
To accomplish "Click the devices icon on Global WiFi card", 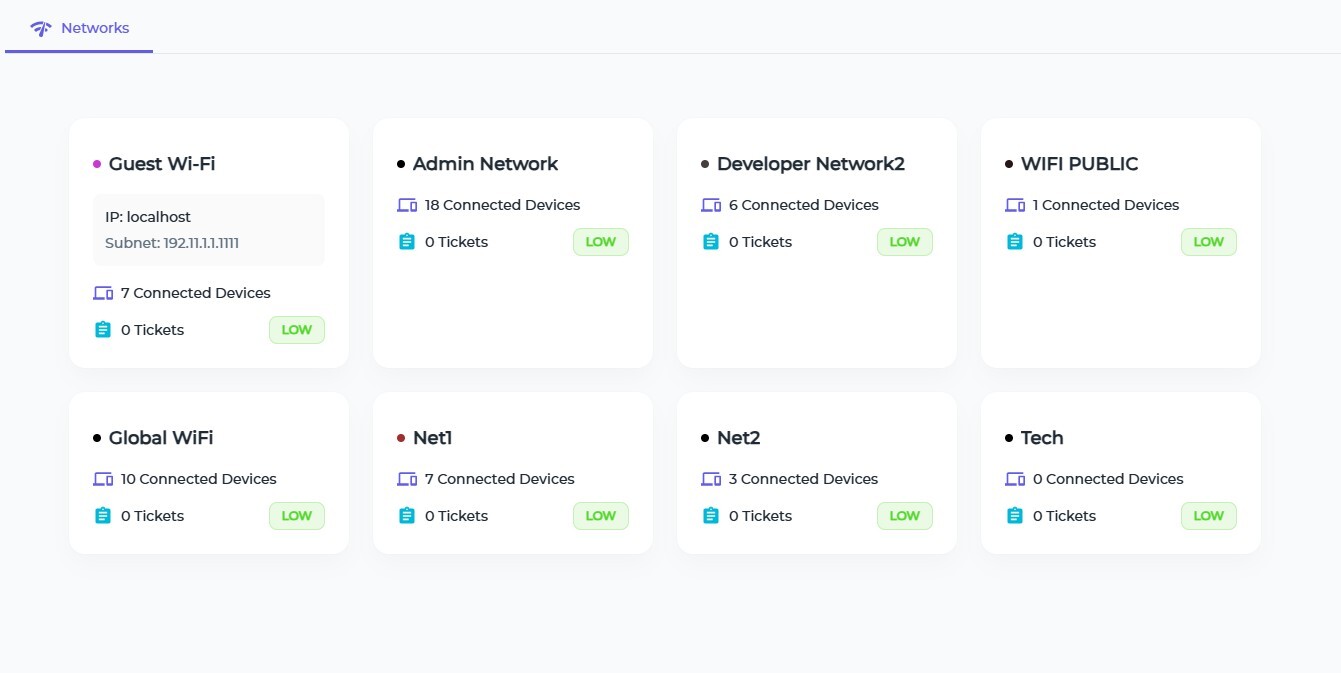I will [x=103, y=479].
